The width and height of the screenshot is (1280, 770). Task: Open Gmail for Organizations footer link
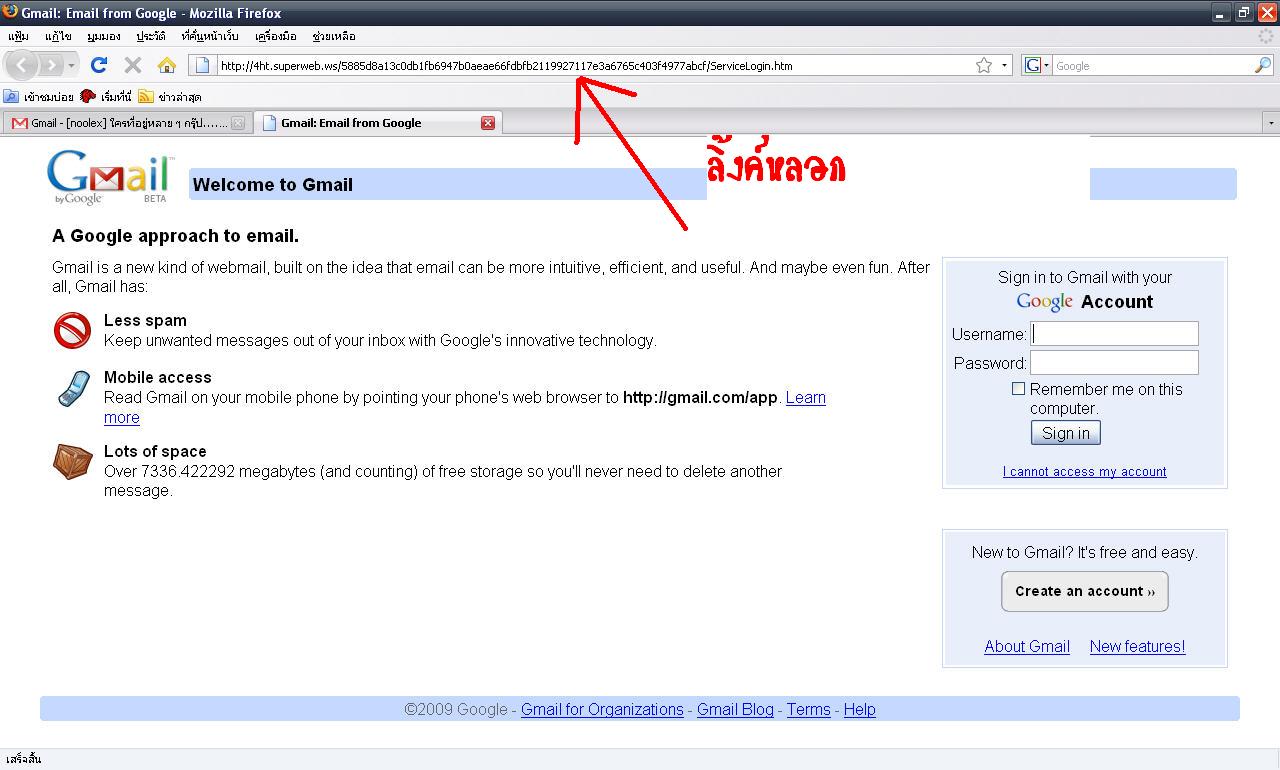[602, 710]
